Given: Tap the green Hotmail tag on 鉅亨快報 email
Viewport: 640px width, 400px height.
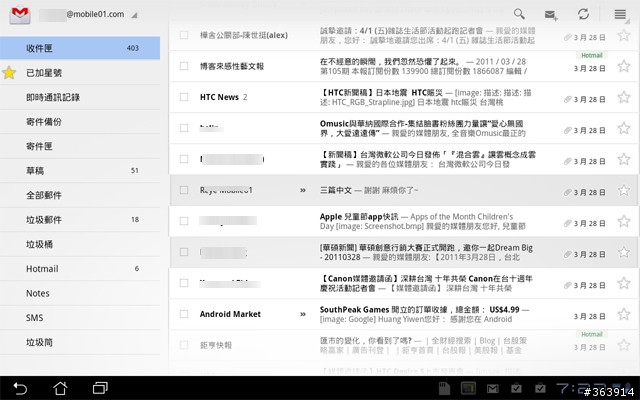Looking at the screenshot, I should point(591,334).
